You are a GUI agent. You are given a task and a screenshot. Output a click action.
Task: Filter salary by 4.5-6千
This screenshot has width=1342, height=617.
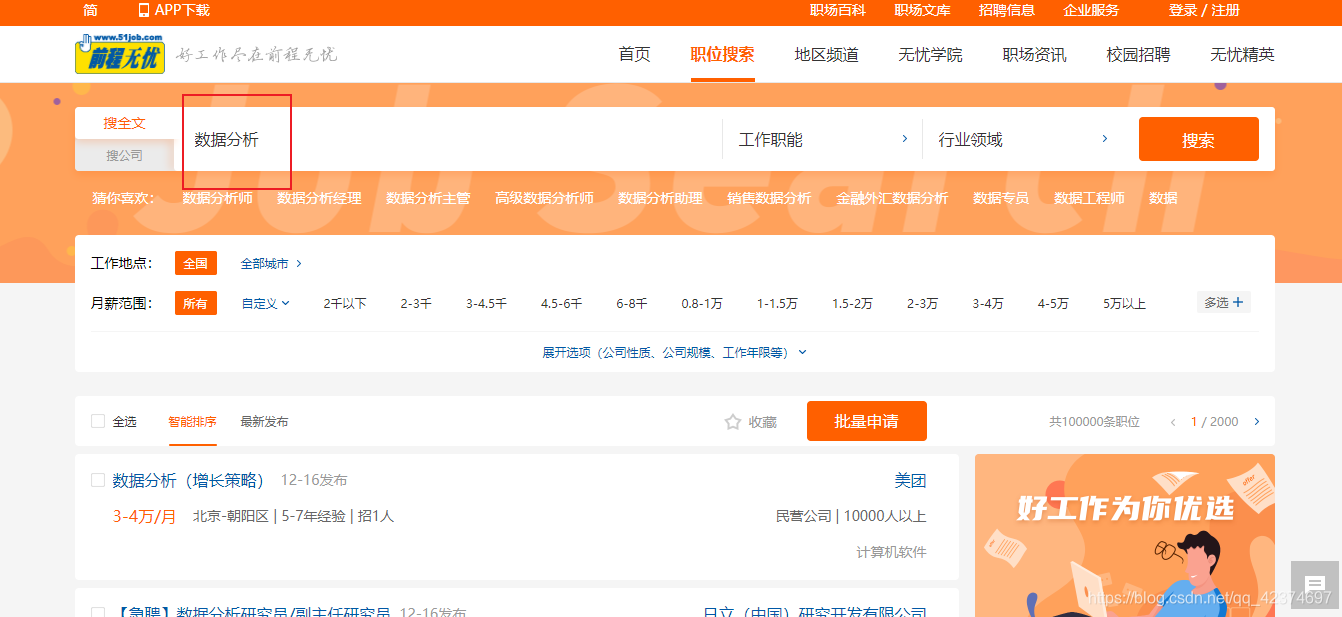[561, 303]
